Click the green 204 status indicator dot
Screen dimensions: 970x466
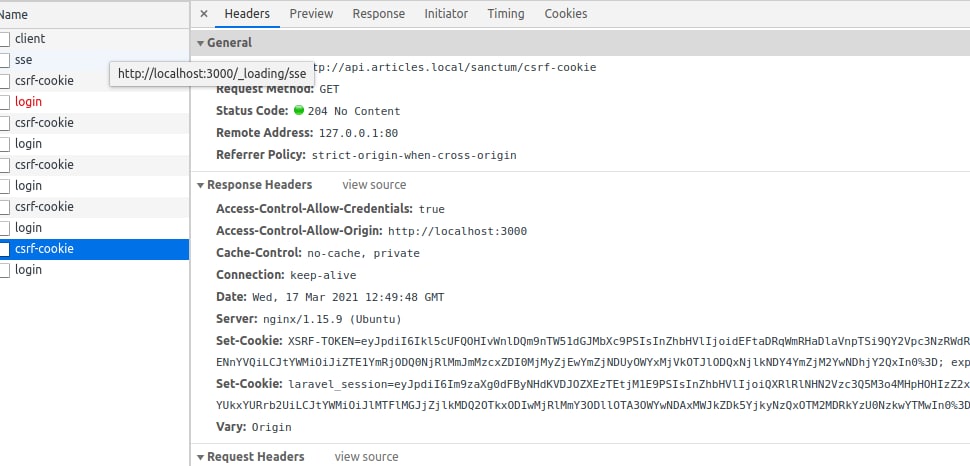(298, 110)
